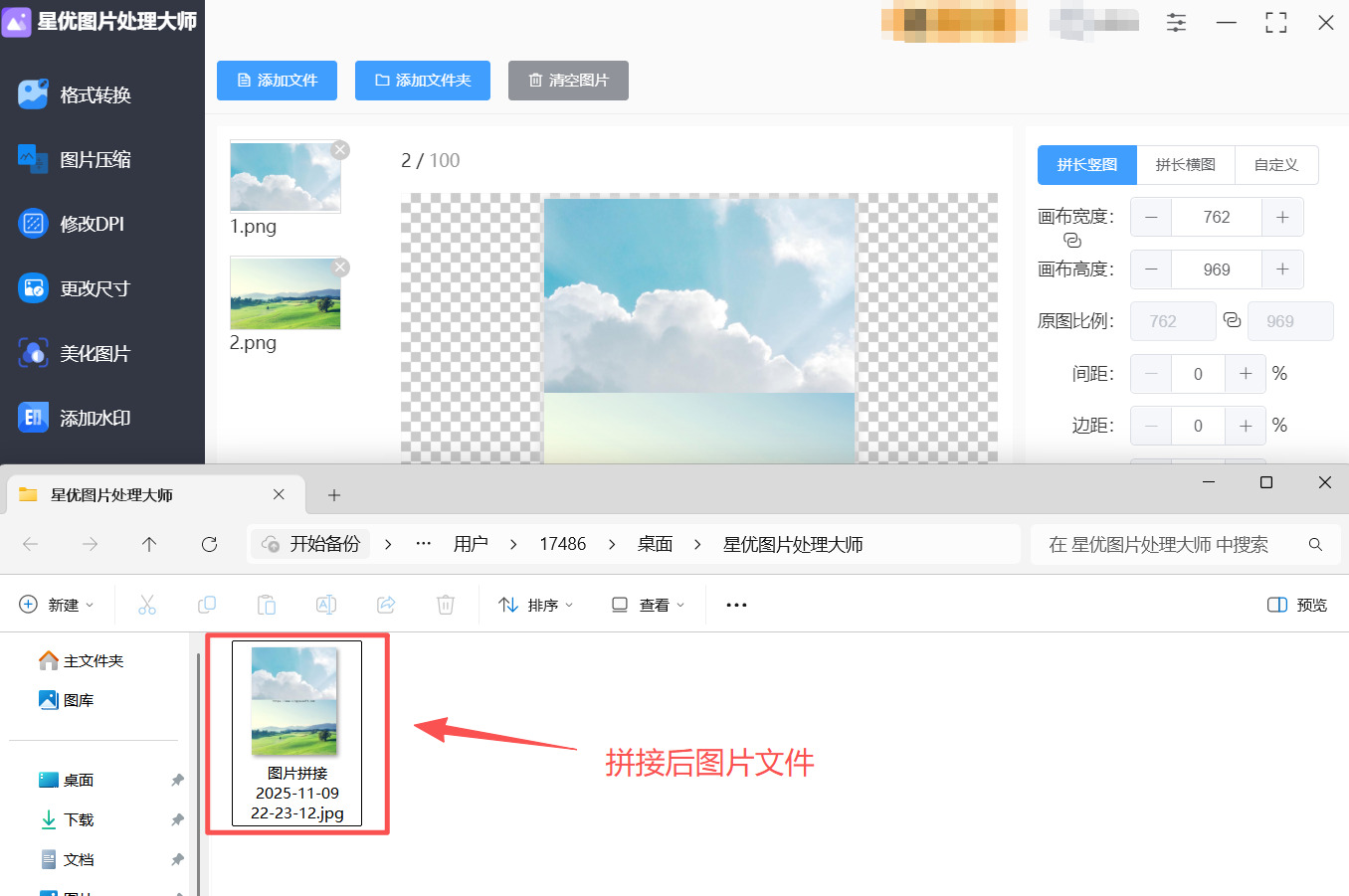Open the app settings sliders icon

tap(1176, 23)
